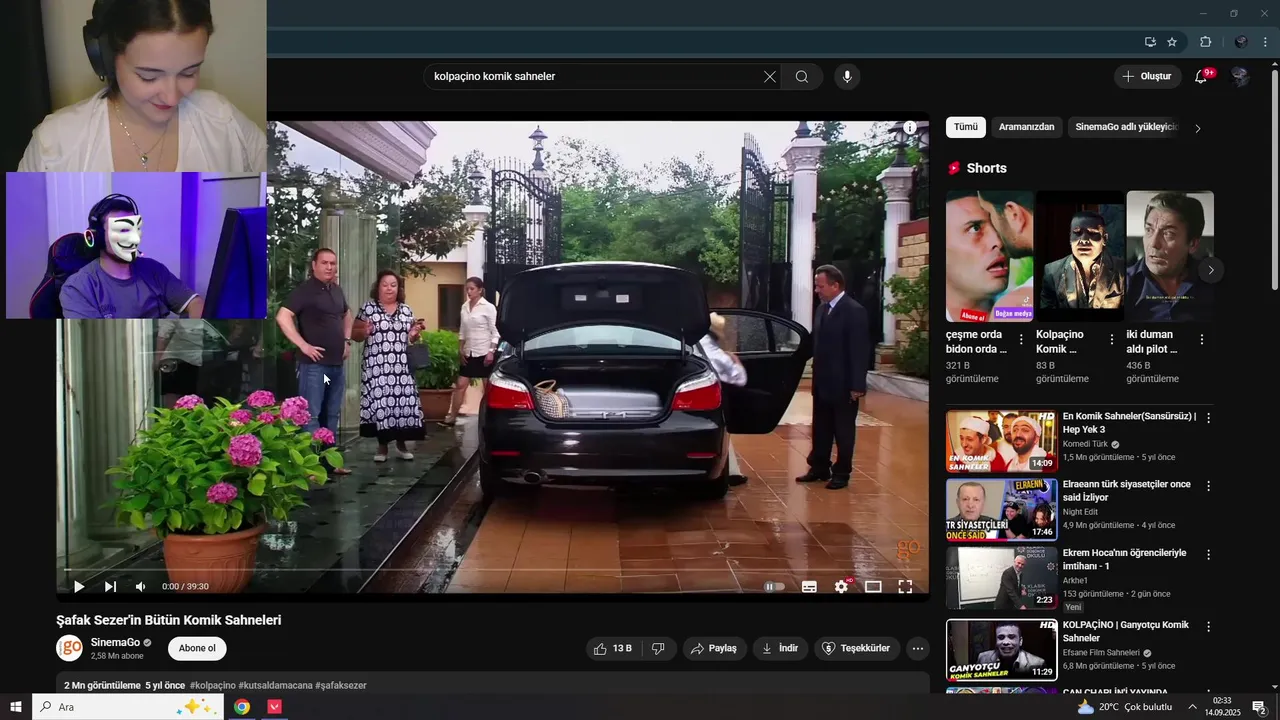Dislike the video

pos(658,648)
